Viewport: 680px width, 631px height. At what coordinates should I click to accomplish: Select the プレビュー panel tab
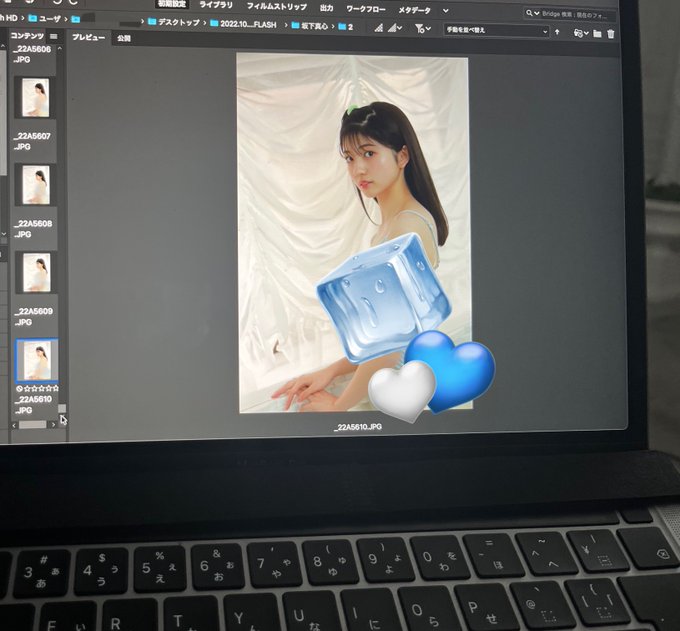88,37
